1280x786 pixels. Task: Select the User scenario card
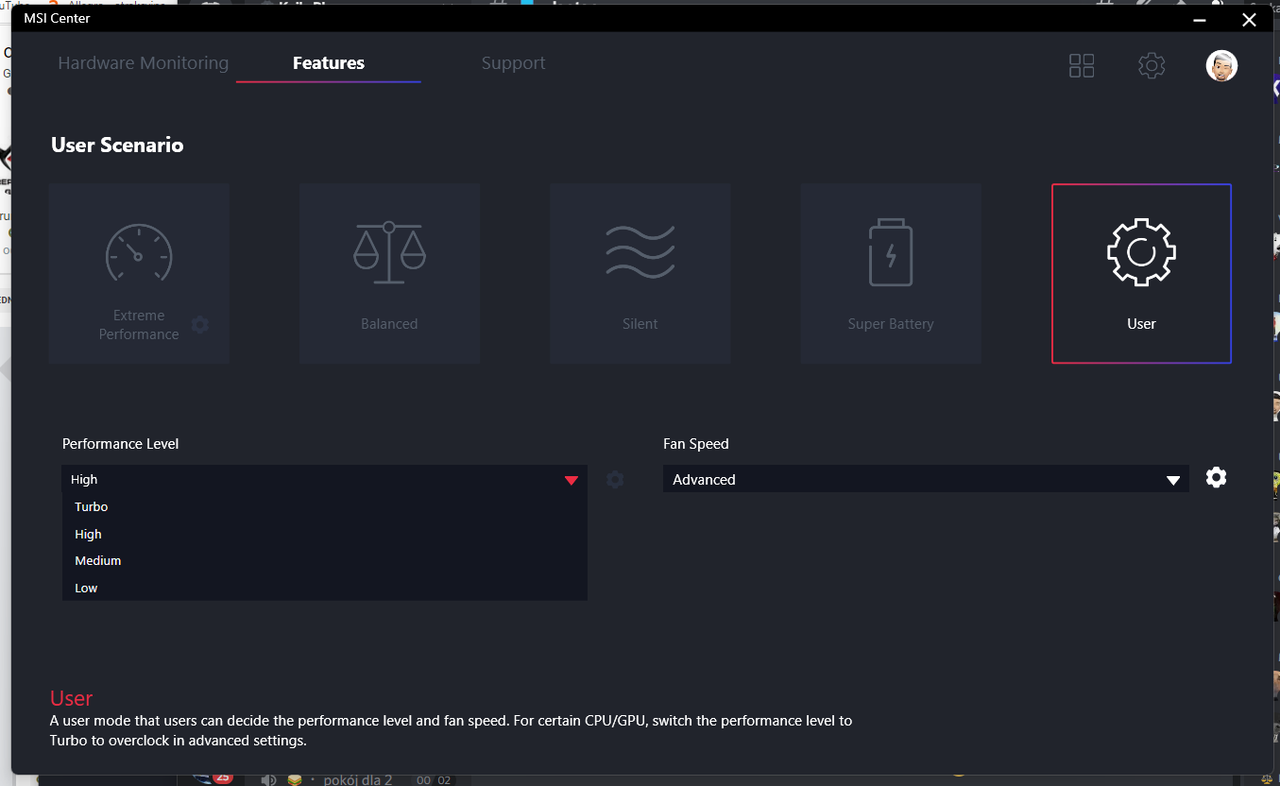tap(1141, 273)
